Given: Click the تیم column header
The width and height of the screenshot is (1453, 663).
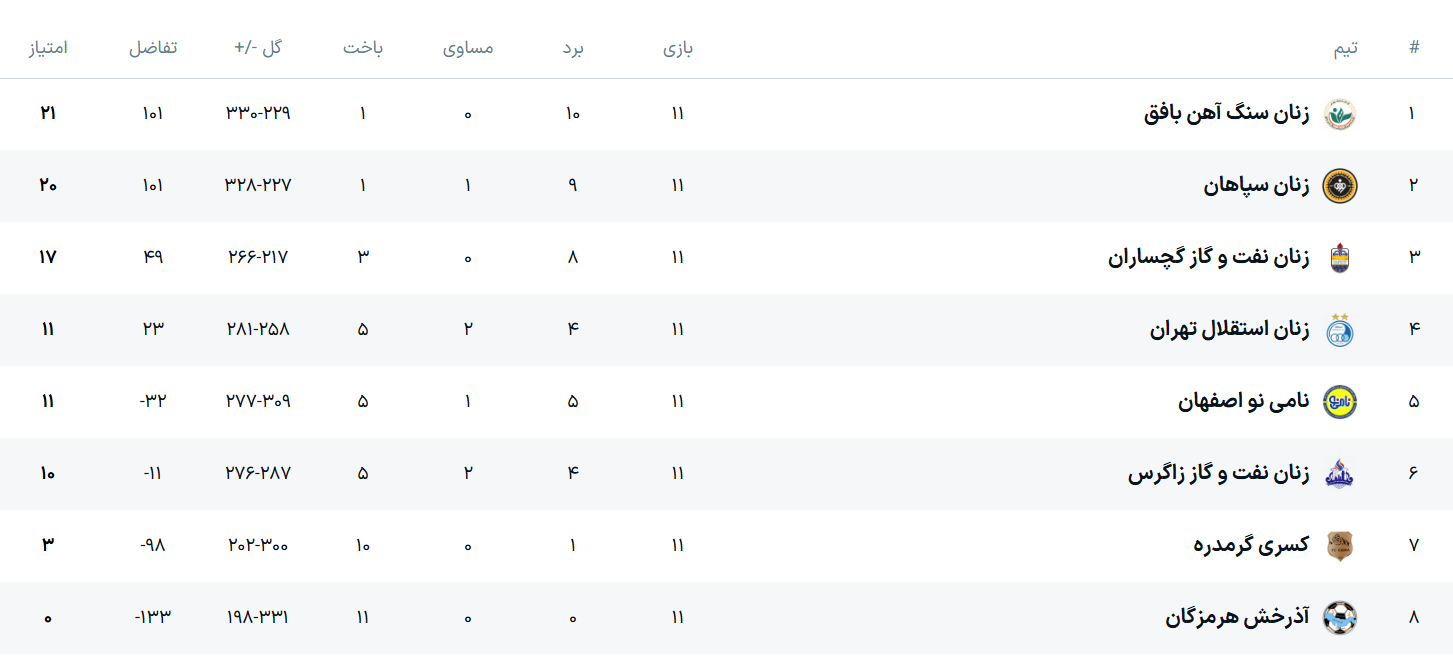Looking at the screenshot, I should 1346,48.
